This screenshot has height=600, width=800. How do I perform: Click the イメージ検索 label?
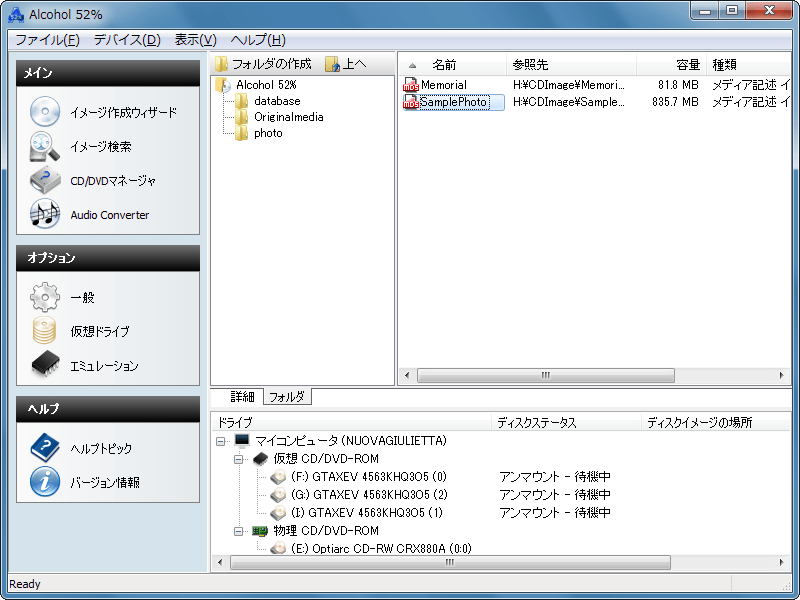pyautogui.click(x=101, y=147)
